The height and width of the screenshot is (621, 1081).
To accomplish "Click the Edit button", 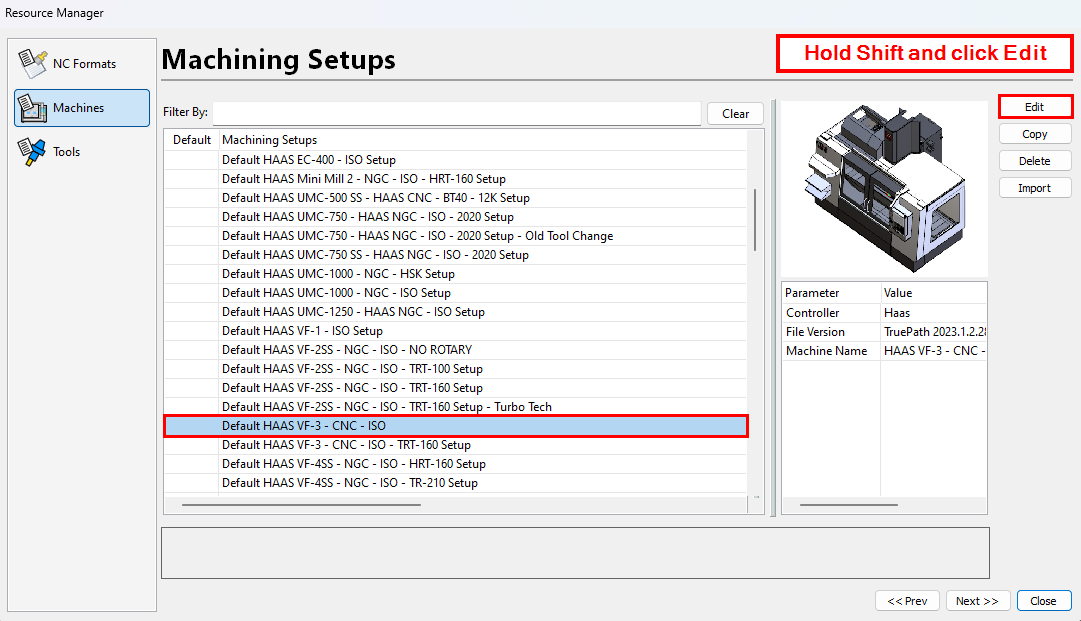I will 1035,107.
